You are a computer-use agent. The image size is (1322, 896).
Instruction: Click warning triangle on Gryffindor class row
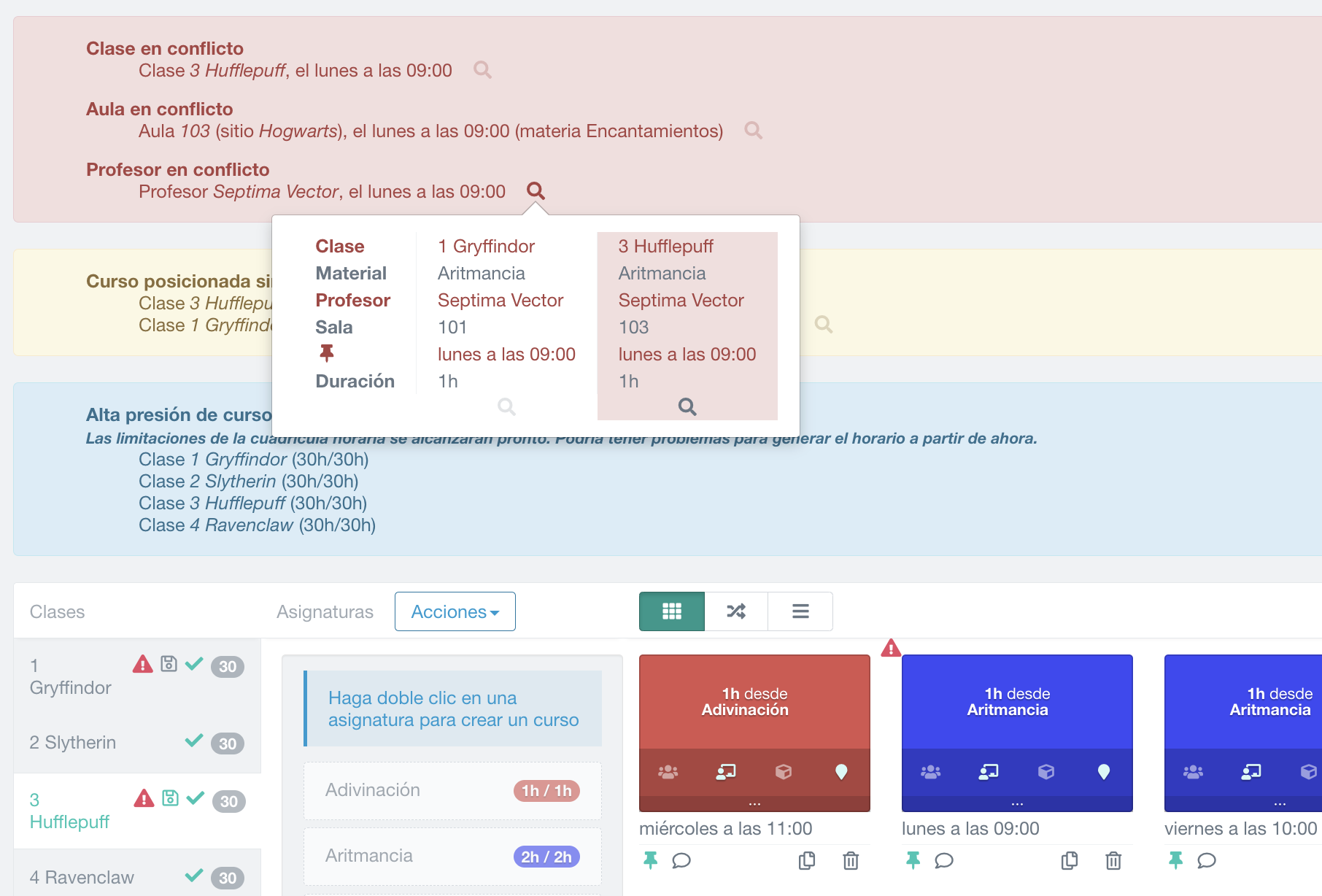(142, 664)
